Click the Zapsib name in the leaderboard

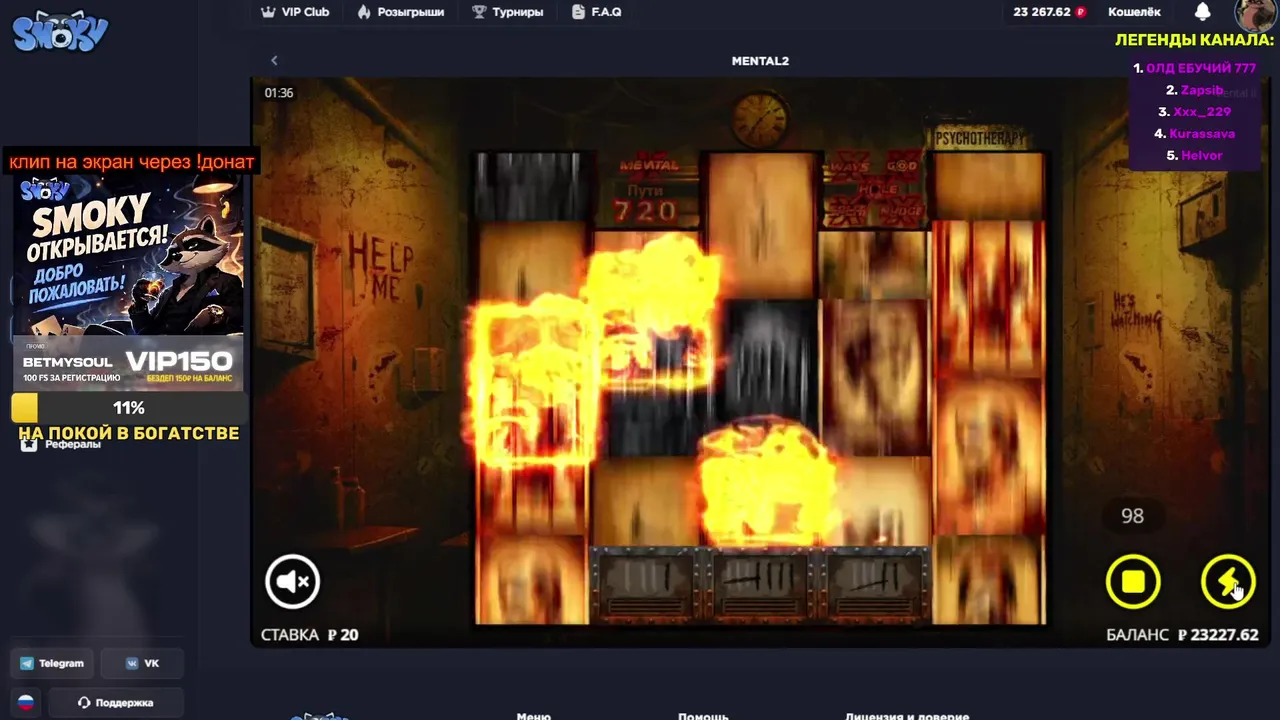(1202, 90)
